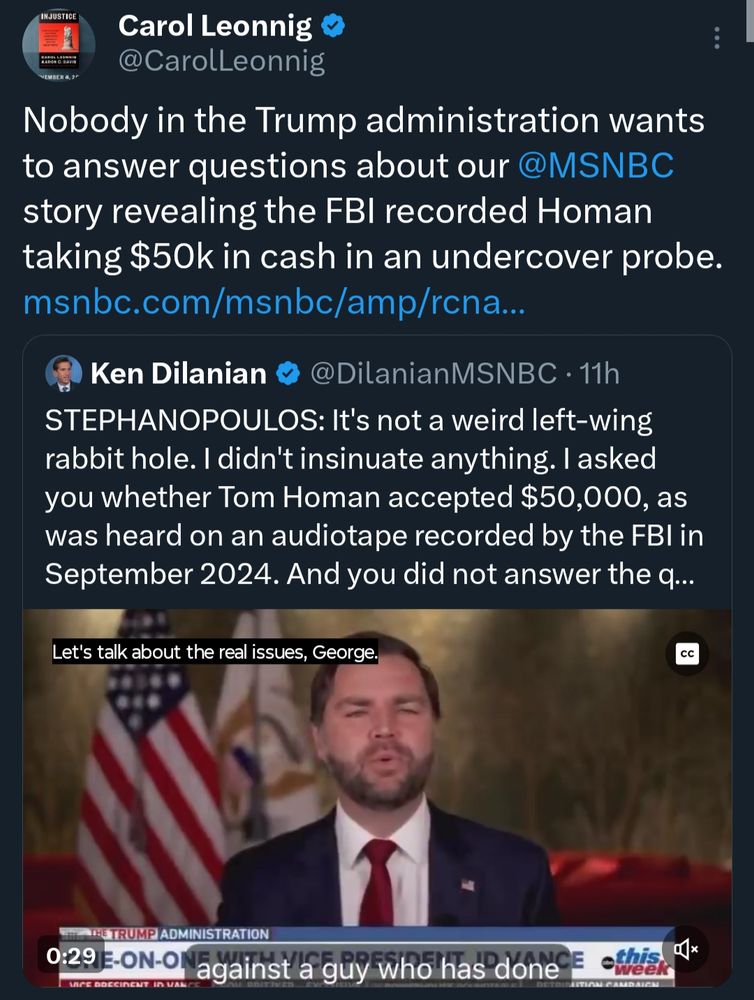This screenshot has height=1000, width=754.
Task: Click the Ken Dilanian display name
Action: 178,374
